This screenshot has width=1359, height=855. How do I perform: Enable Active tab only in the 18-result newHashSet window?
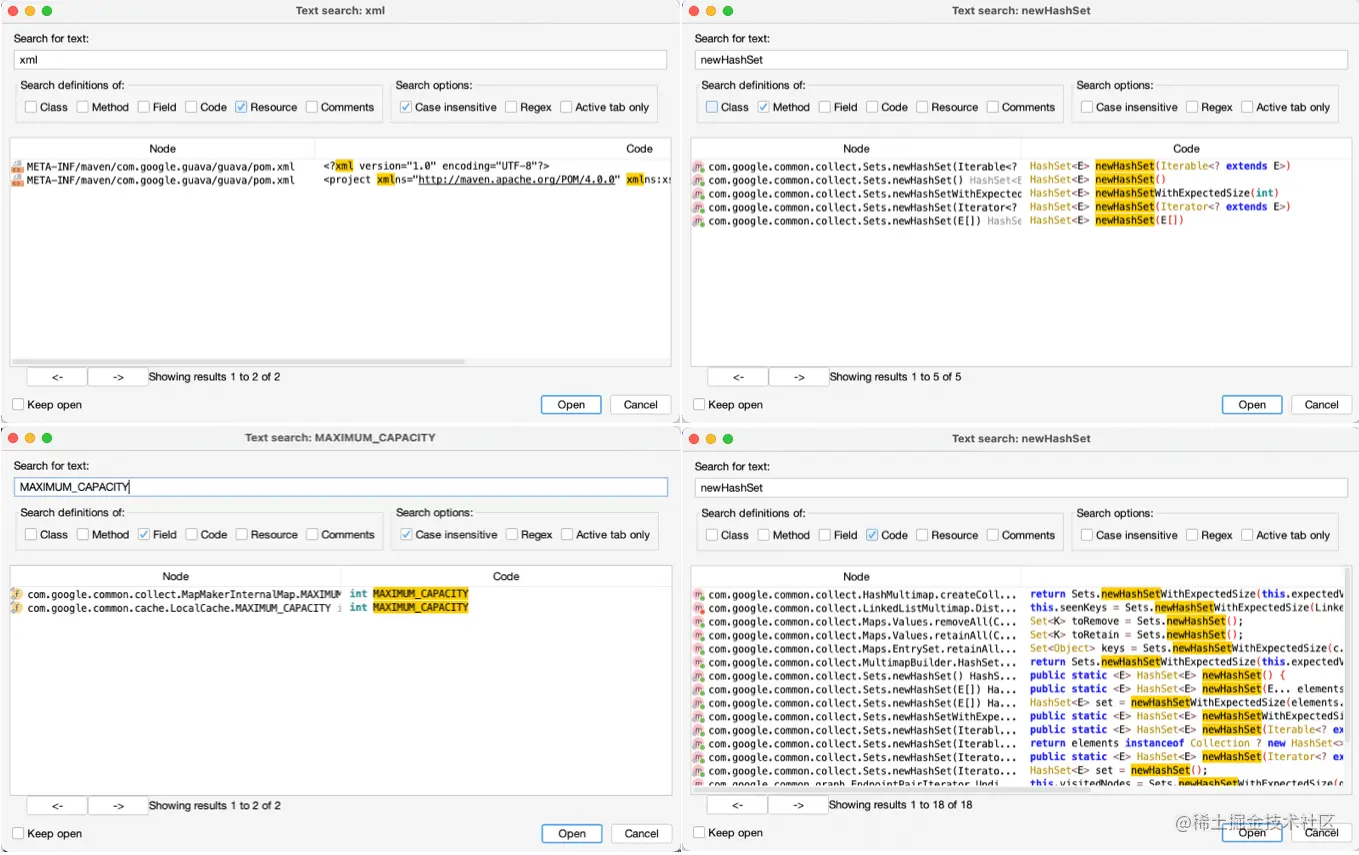point(1247,535)
